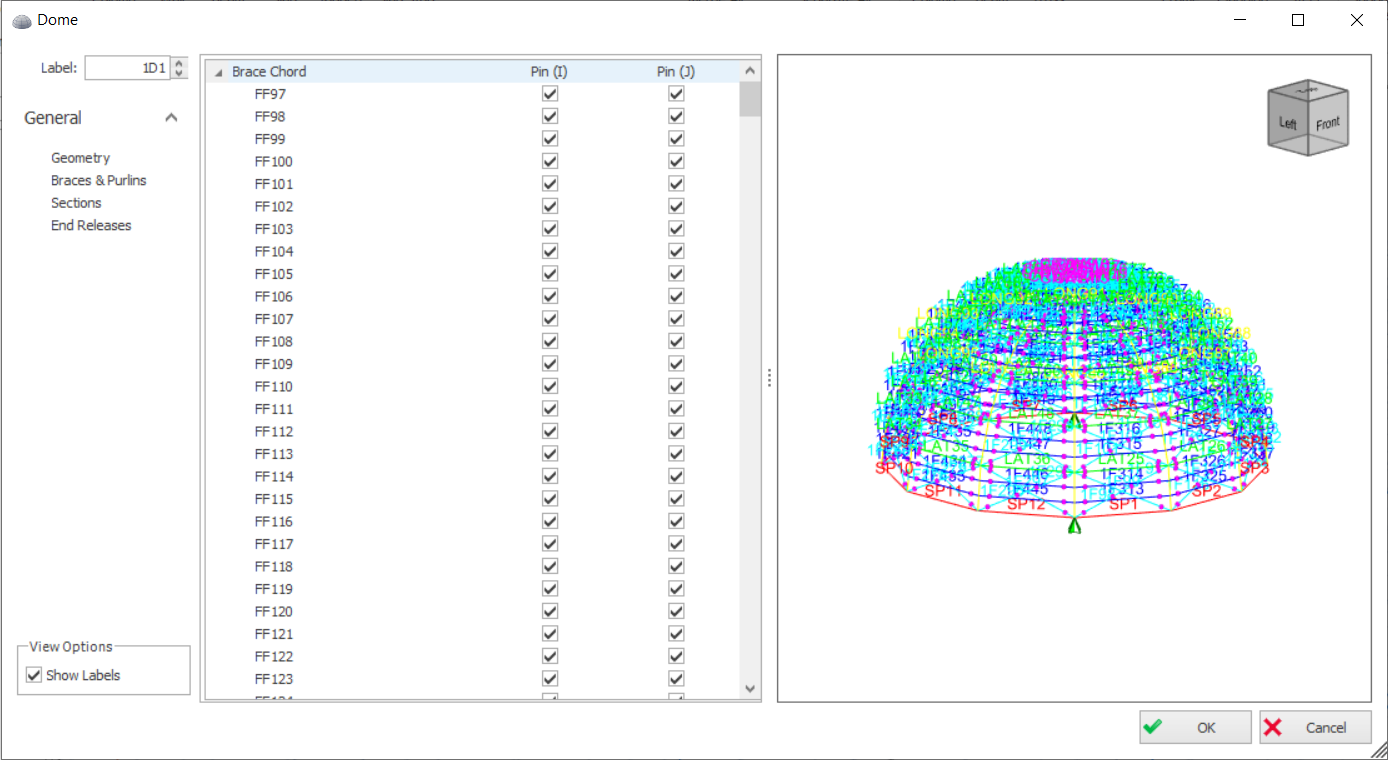Screen dimensions: 1388x760
Task: Uncheck Pin (I) for FF100
Action: pyautogui.click(x=550, y=161)
